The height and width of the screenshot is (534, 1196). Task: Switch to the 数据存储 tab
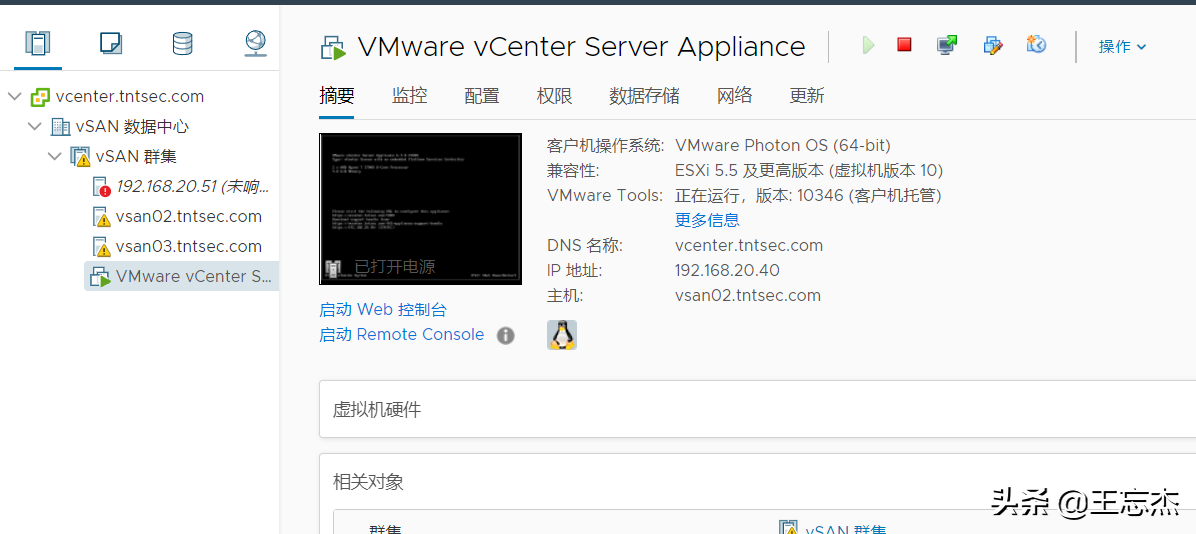pos(645,96)
